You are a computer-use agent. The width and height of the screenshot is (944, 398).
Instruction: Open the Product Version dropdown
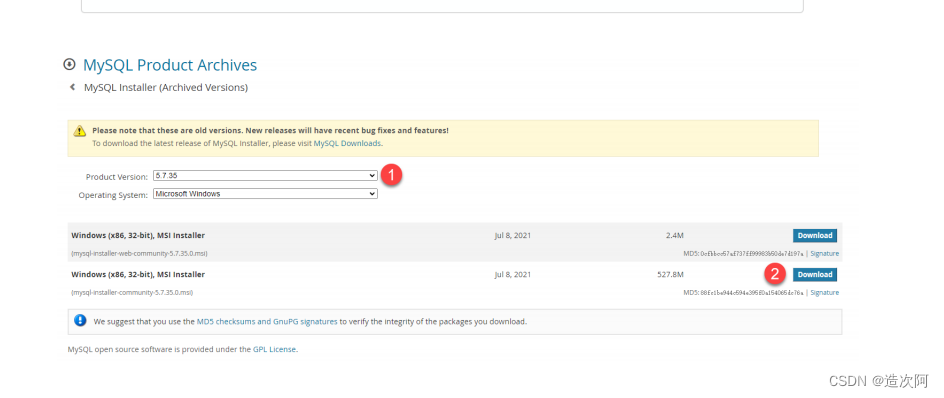click(x=266, y=175)
